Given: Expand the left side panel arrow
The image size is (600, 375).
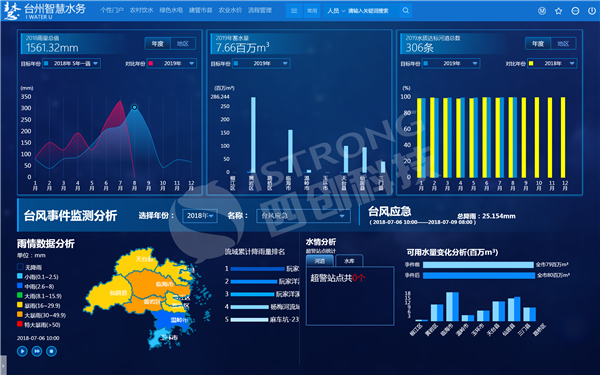Looking at the screenshot, I should 3,365.
